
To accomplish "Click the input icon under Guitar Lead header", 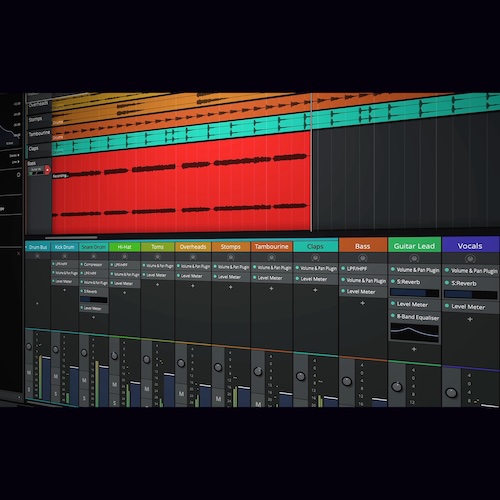I will (414, 258).
